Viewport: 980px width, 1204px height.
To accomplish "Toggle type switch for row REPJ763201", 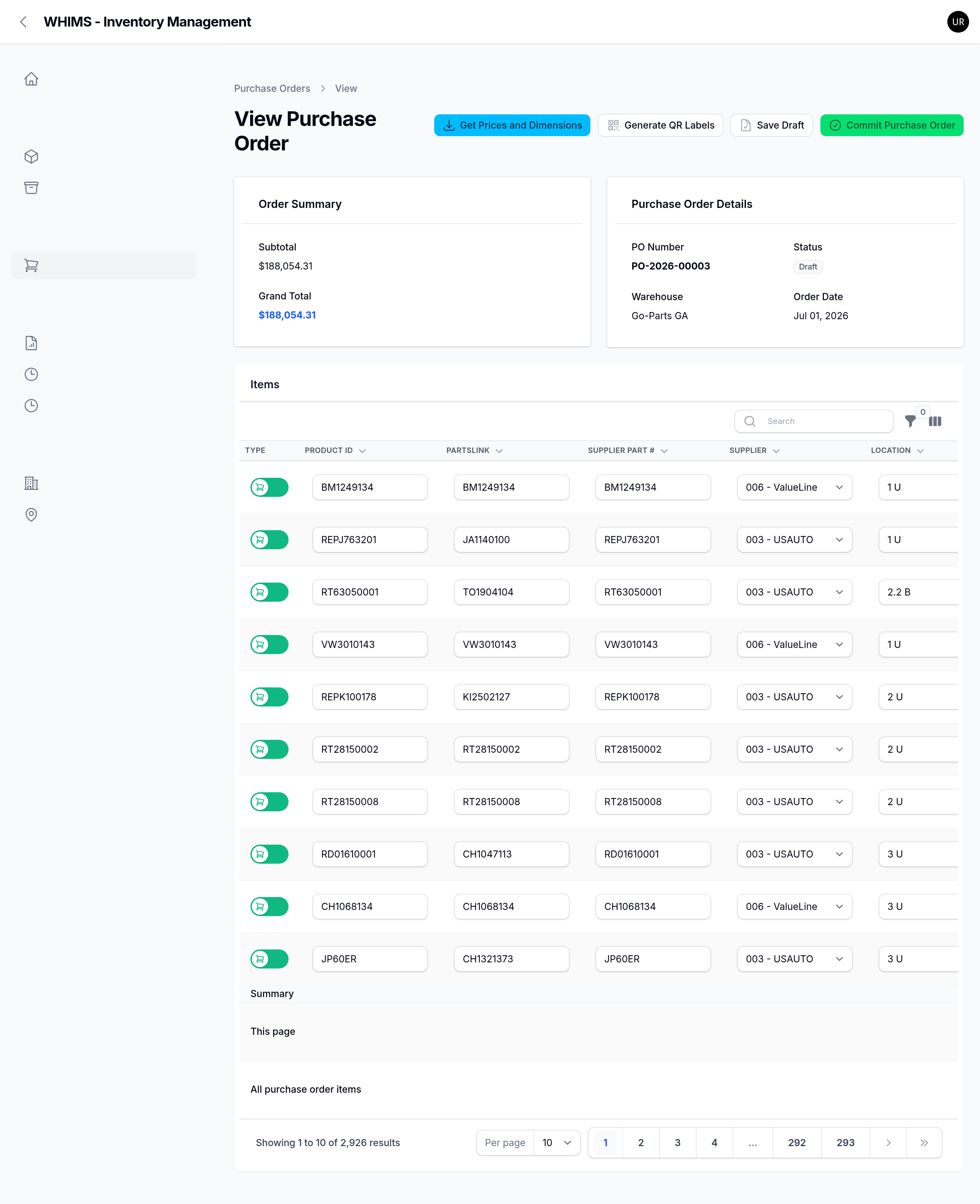I will point(269,540).
